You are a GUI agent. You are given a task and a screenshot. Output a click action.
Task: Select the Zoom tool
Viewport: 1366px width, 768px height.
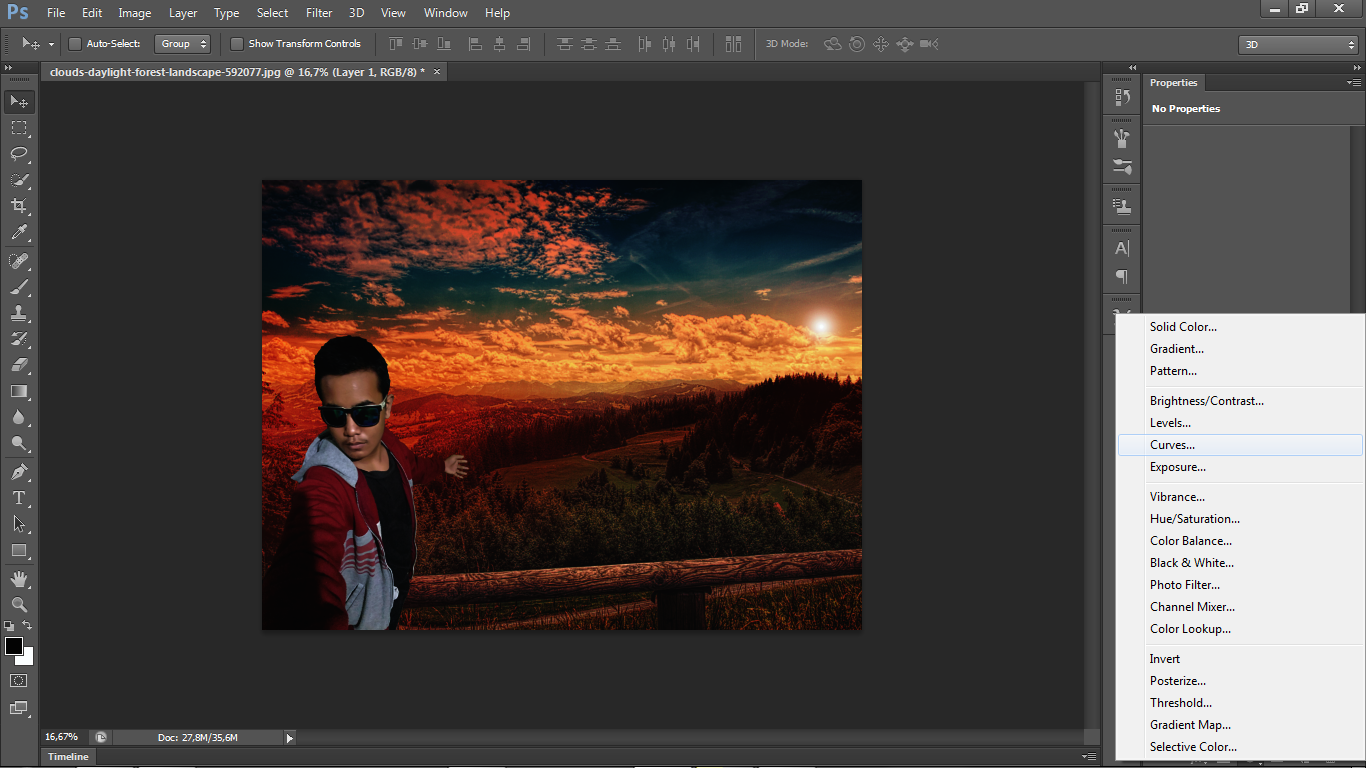(x=19, y=604)
